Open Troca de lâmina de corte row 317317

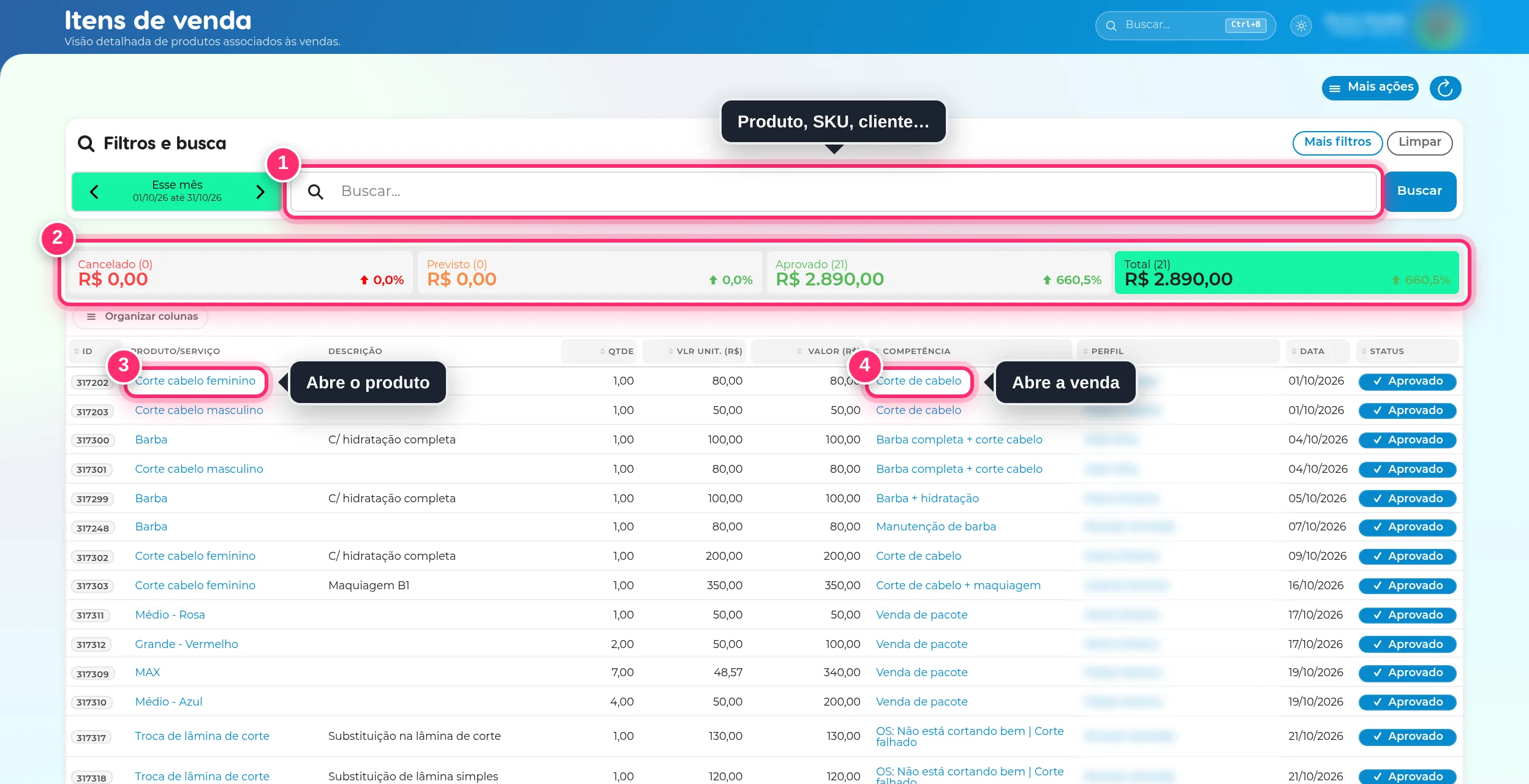pos(202,736)
